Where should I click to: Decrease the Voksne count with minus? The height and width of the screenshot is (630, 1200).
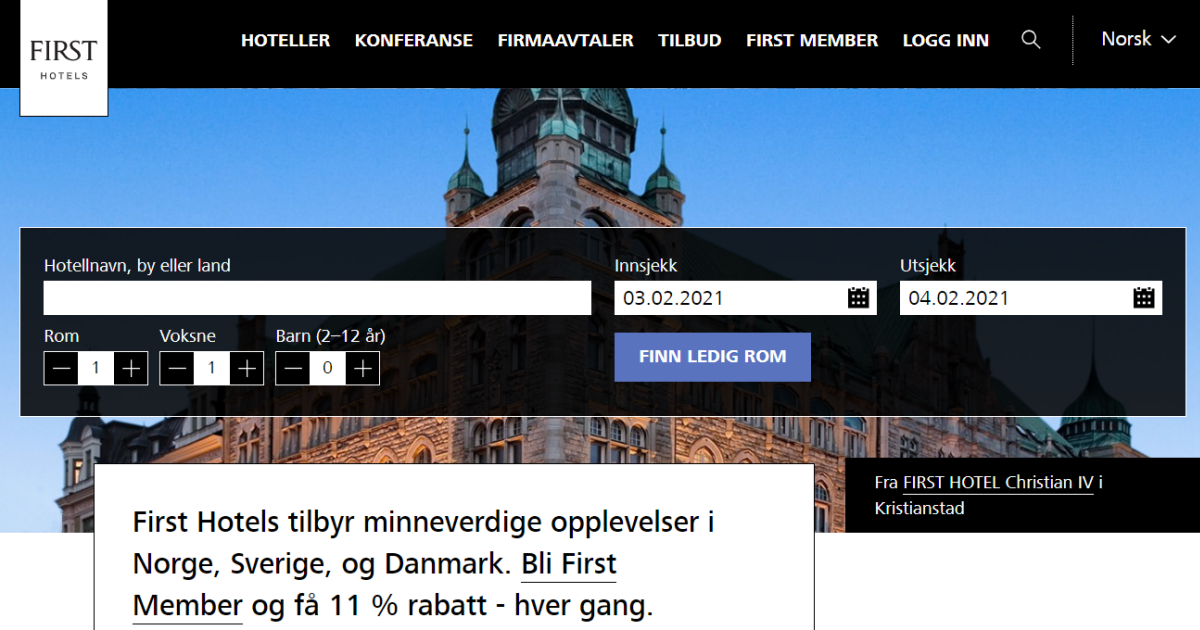pos(177,368)
